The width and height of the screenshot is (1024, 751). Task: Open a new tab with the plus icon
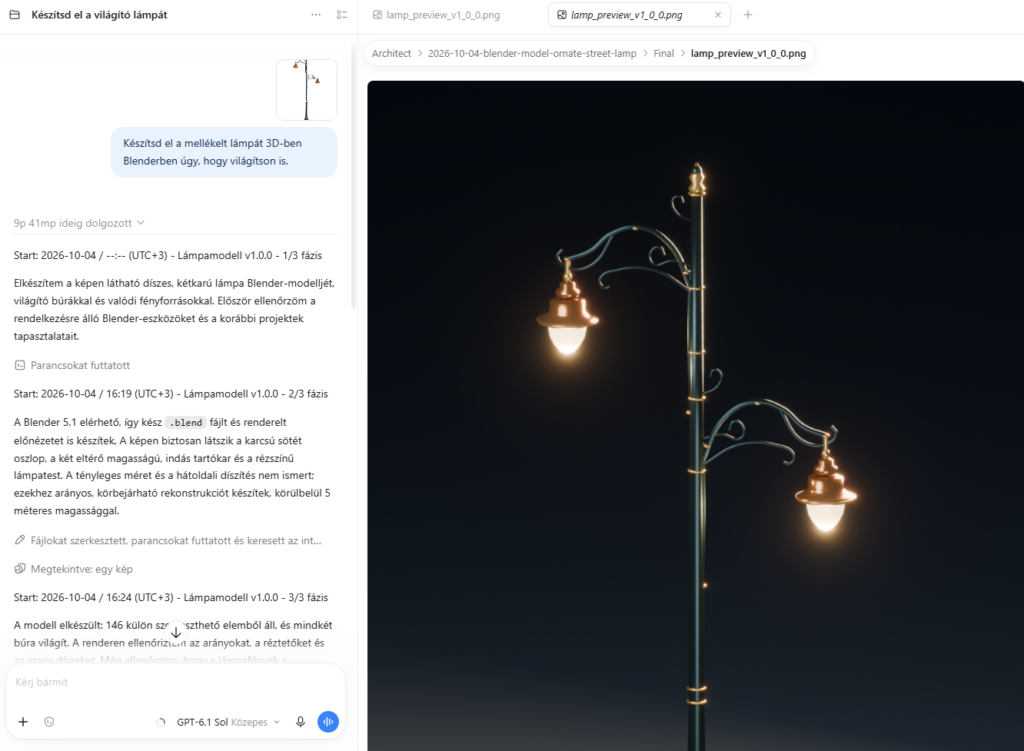click(748, 14)
